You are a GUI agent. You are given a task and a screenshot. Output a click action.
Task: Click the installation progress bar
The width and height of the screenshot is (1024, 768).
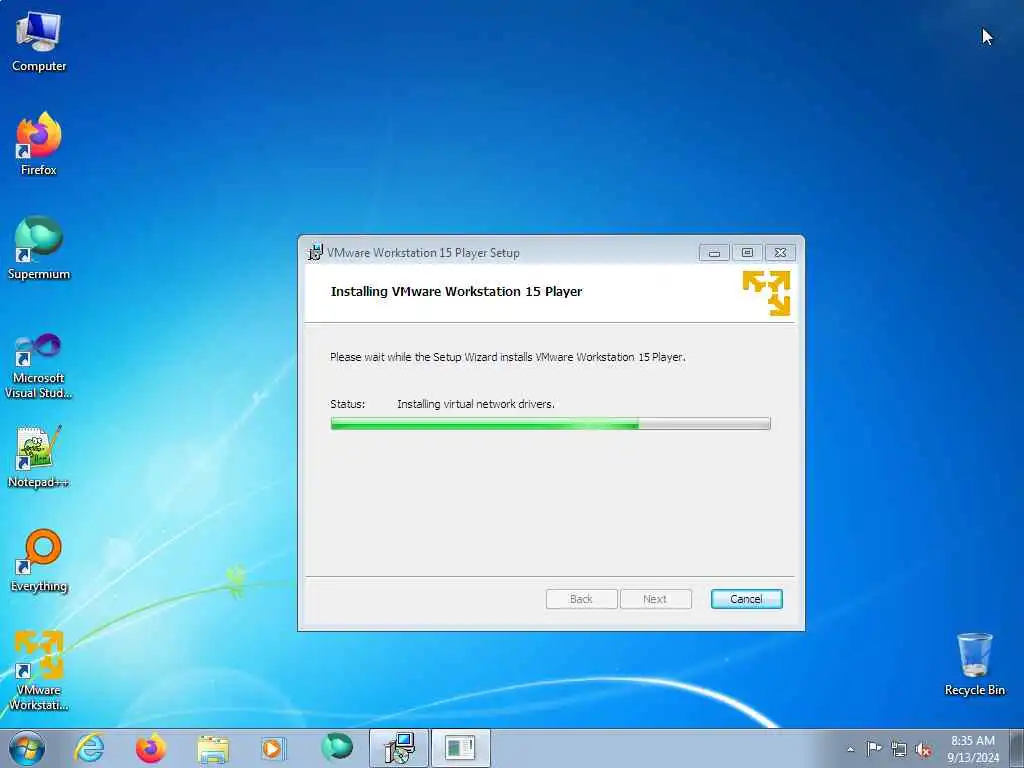click(x=551, y=424)
